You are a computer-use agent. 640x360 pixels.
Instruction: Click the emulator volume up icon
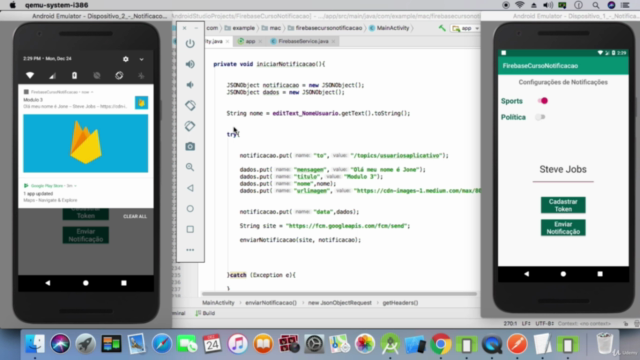point(190,64)
